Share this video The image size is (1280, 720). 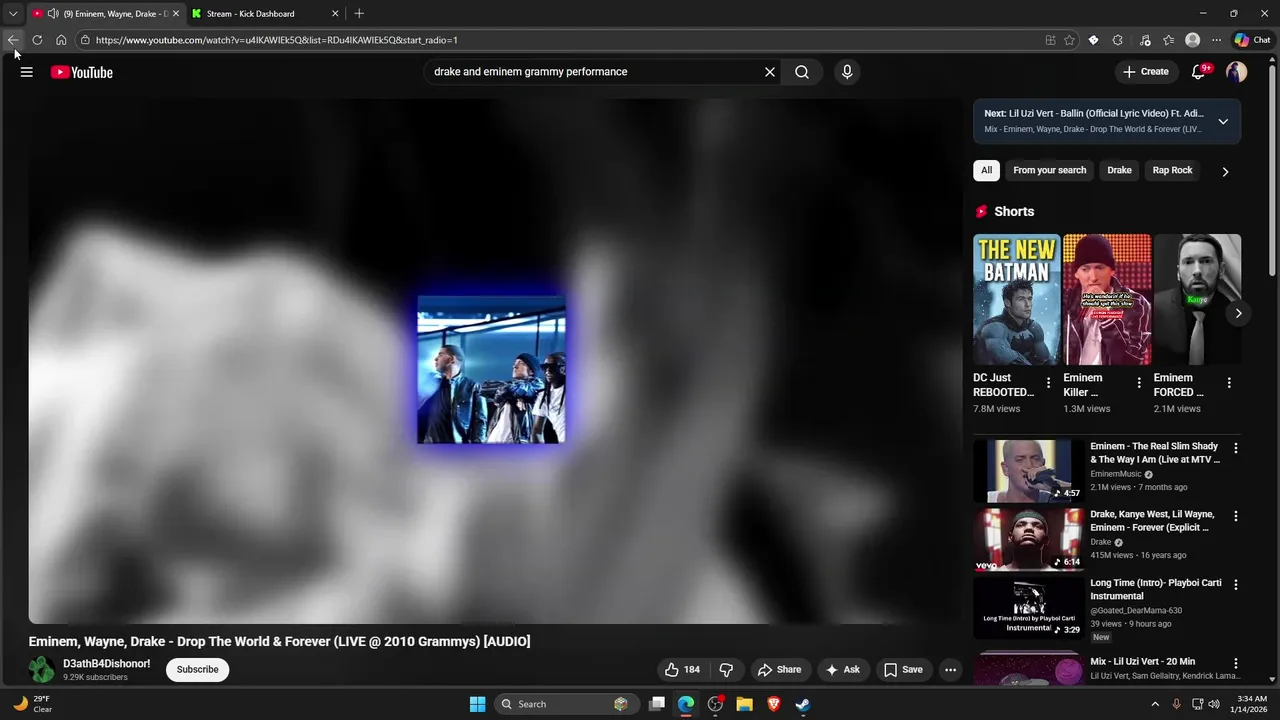click(779, 670)
